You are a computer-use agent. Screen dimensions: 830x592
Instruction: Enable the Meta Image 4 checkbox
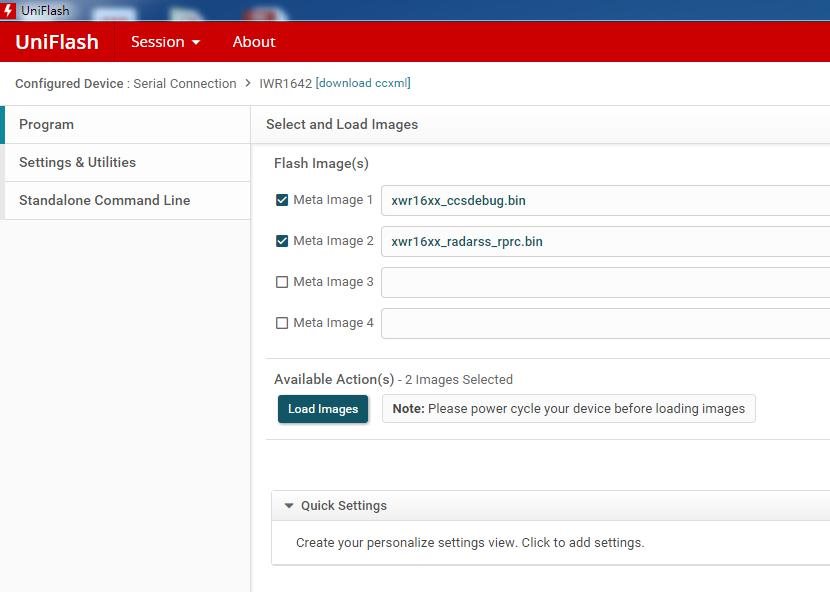(282, 323)
